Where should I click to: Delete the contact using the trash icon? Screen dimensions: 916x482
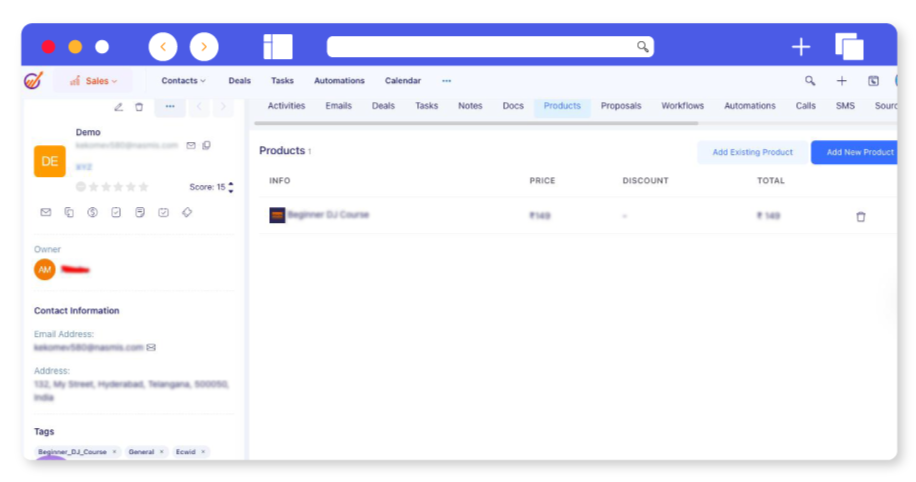click(139, 107)
